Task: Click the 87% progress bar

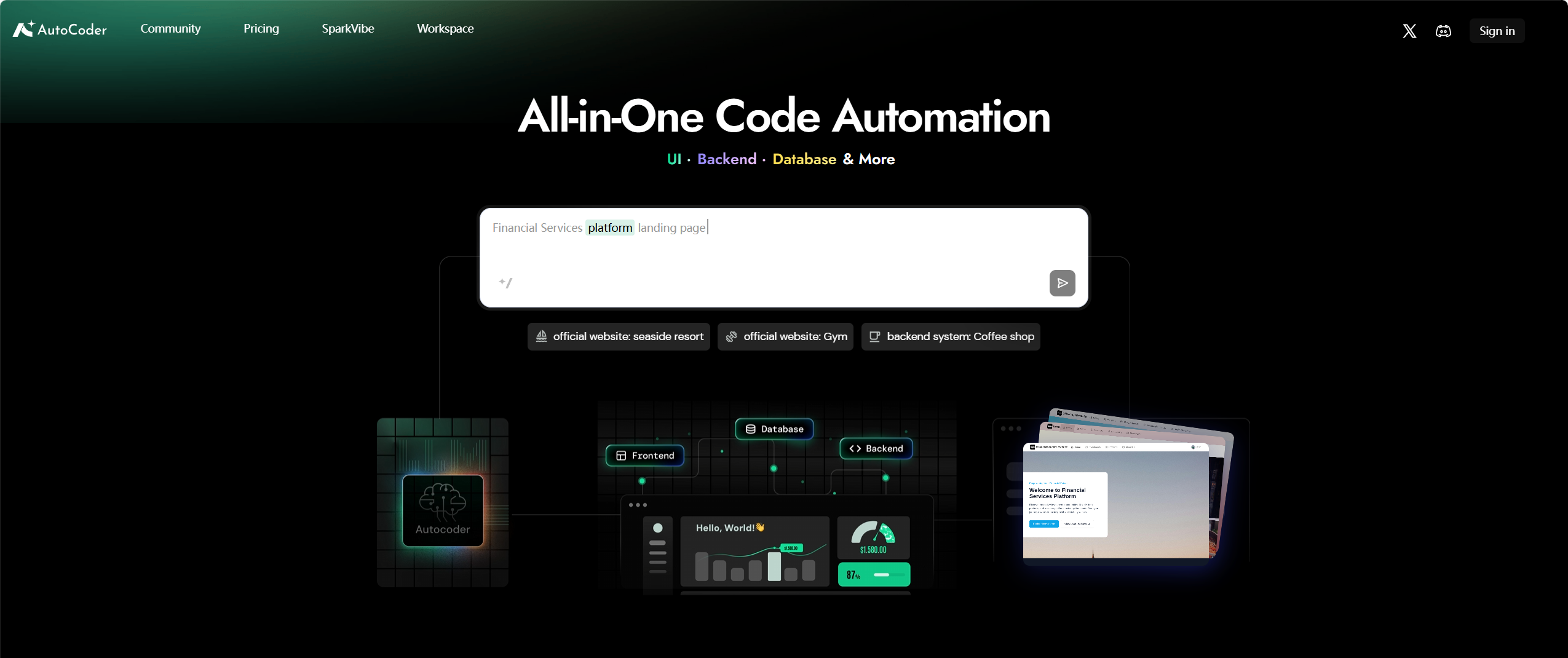Action: 874,574
